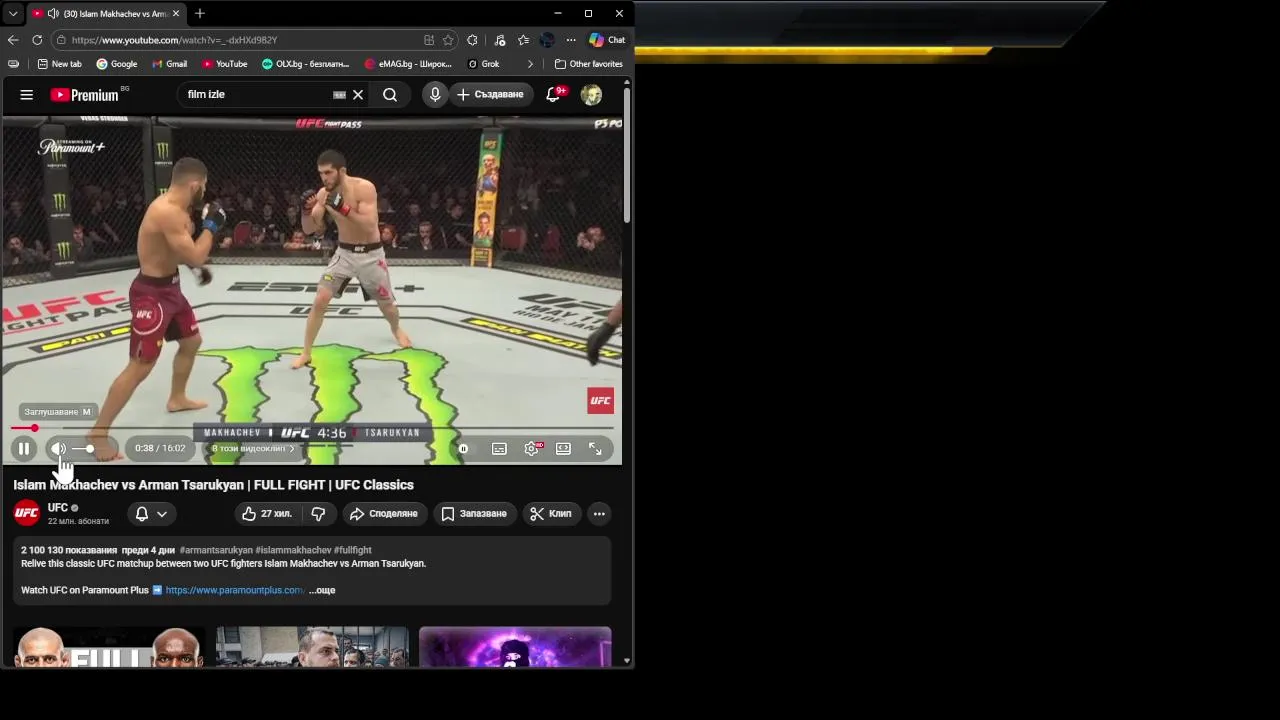
Task: Click the UFC watermark in video
Action: [600, 401]
